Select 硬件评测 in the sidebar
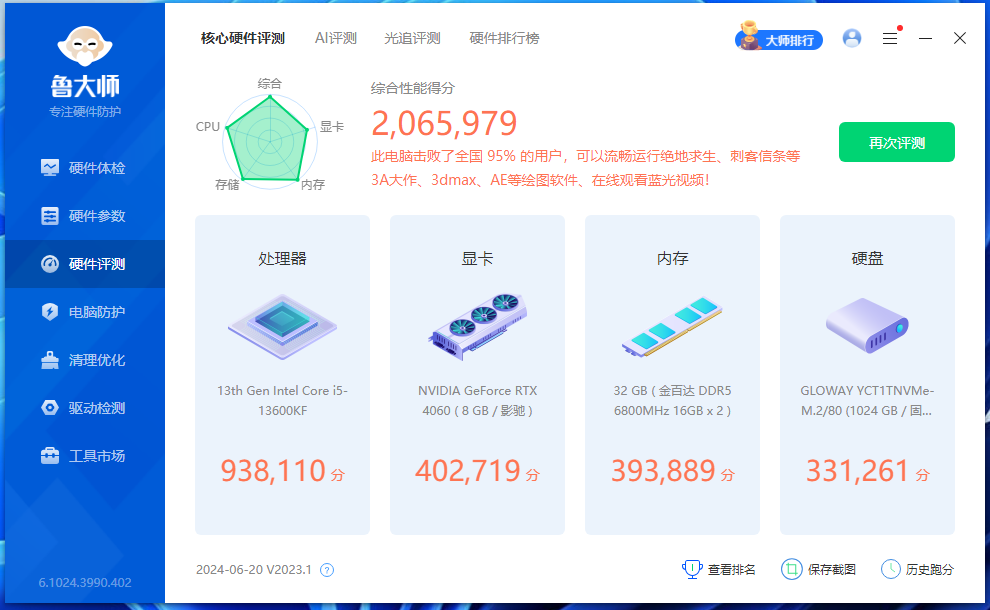This screenshot has height=610, width=990. tap(85, 264)
